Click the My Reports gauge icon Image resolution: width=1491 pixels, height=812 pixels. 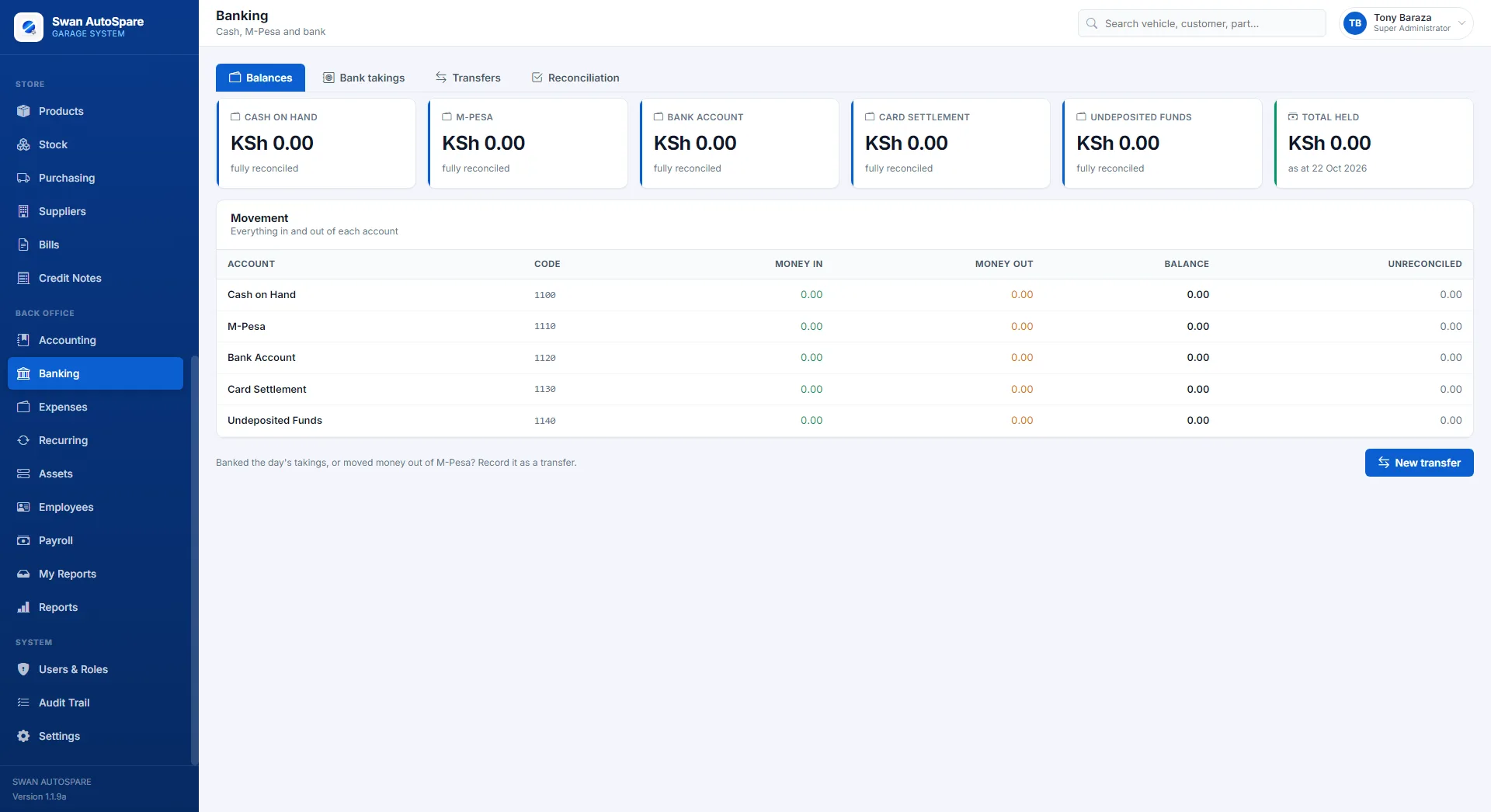tap(23, 574)
